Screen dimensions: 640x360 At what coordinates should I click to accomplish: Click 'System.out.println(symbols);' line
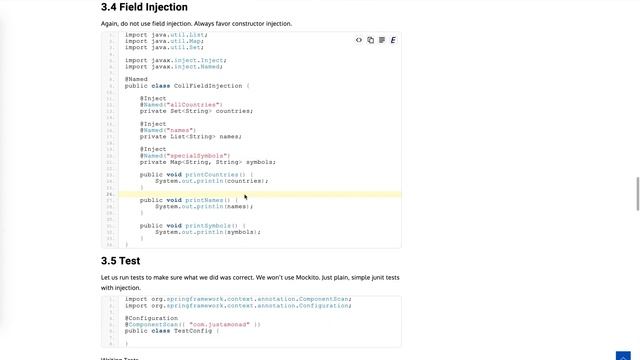[208, 232]
